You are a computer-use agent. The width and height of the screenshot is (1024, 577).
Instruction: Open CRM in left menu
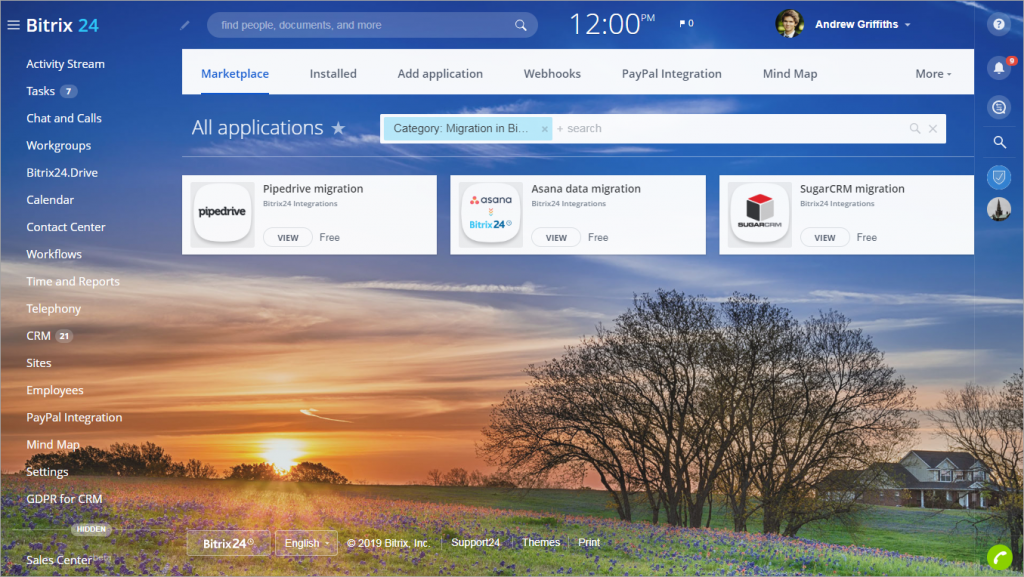pyautogui.click(x=38, y=336)
